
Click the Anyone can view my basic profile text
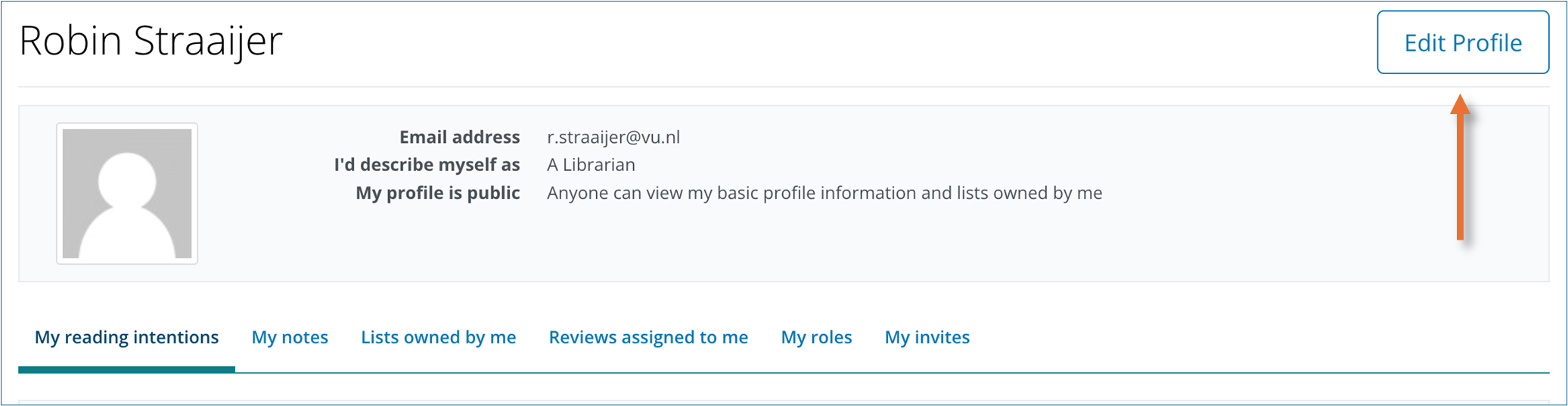[824, 193]
